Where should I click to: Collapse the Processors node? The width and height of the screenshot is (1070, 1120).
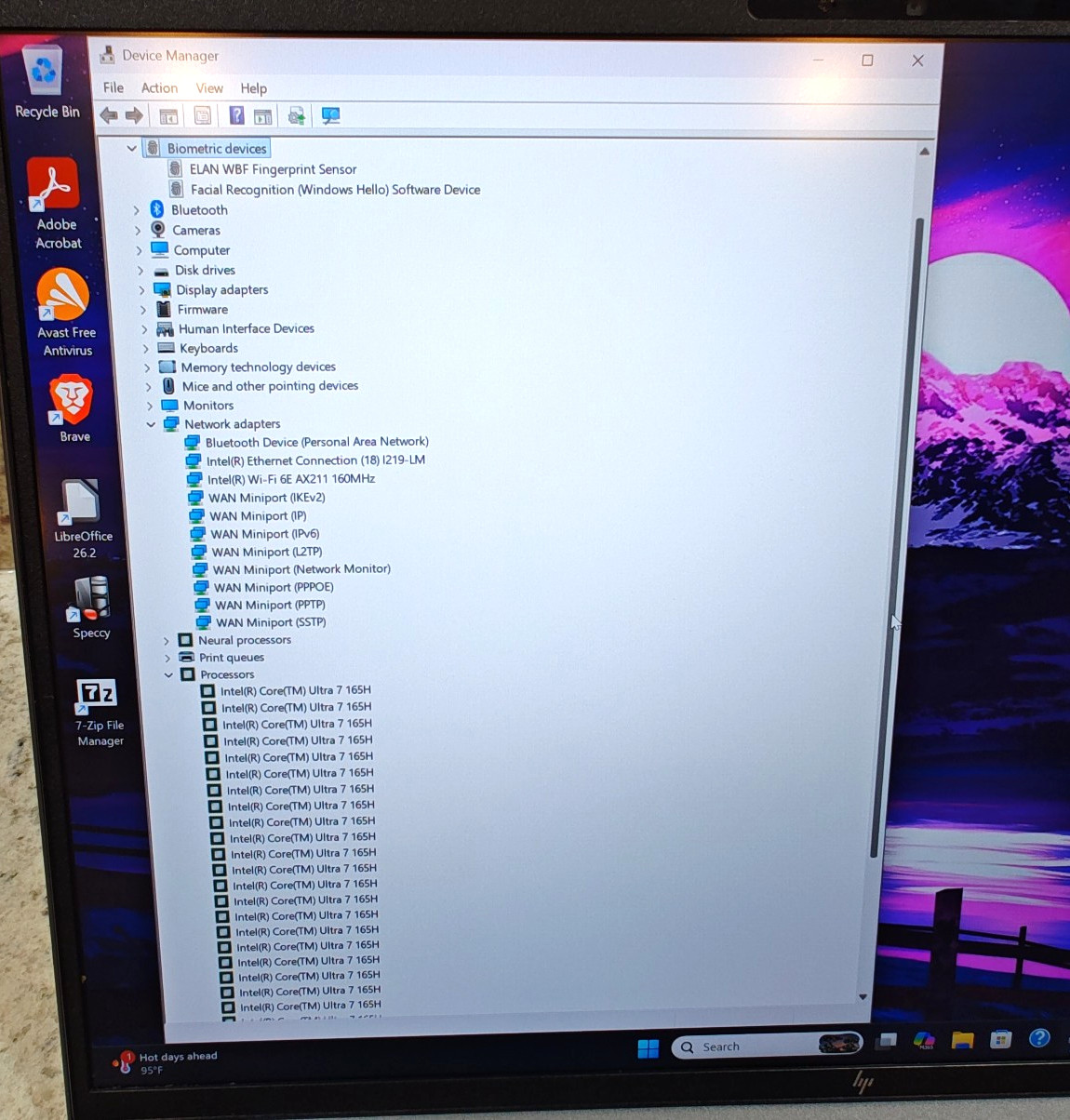point(168,674)
